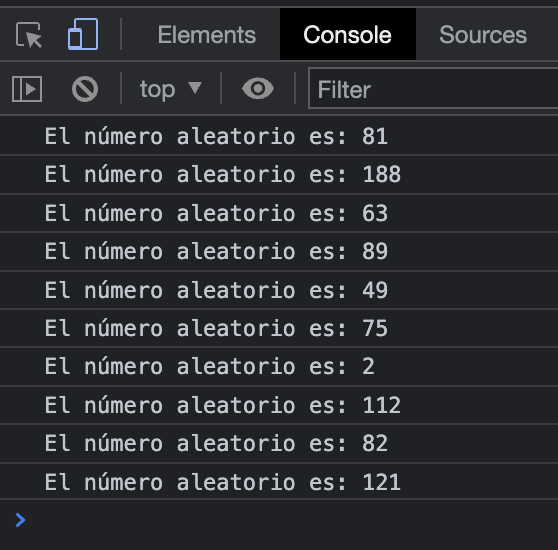Click the log entry showing 49
558x550 pixels.
[279, 290]
